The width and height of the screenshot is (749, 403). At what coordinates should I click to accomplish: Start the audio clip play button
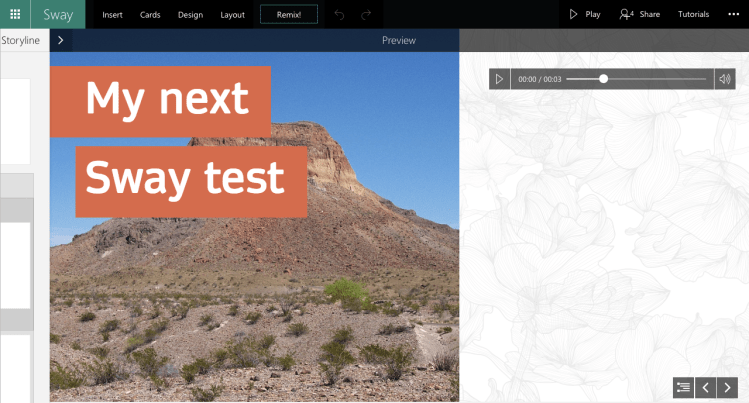tap(499, 79)
